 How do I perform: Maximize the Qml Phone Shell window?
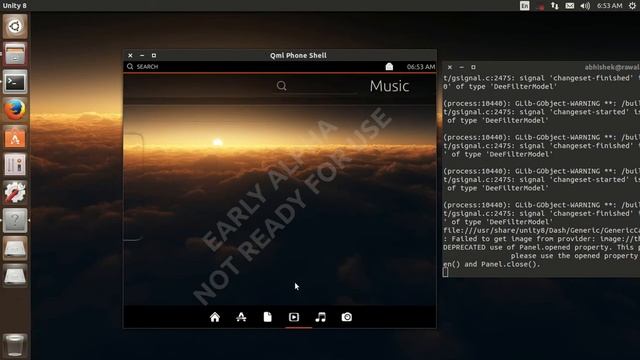[x=154, y=56]
